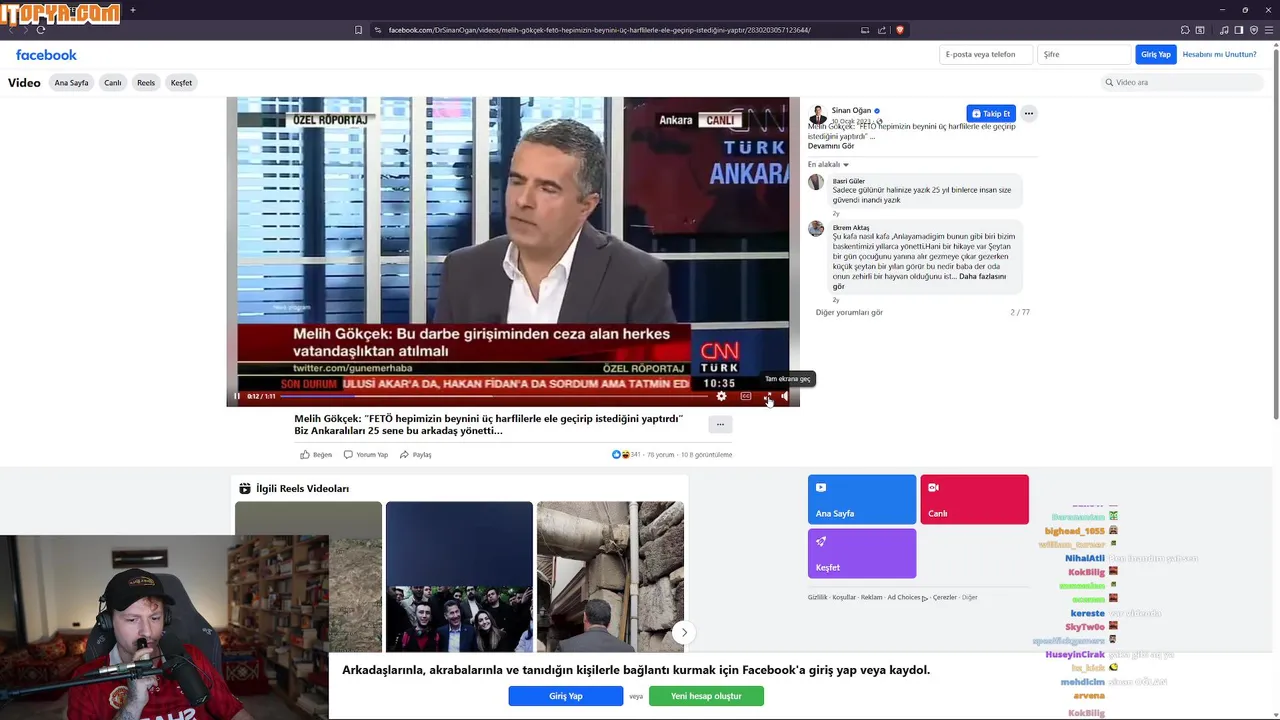This screenshot has width=1280, height=720.
Task: Click the top Giriş Yap button
Action: [x=1156, y=54]
